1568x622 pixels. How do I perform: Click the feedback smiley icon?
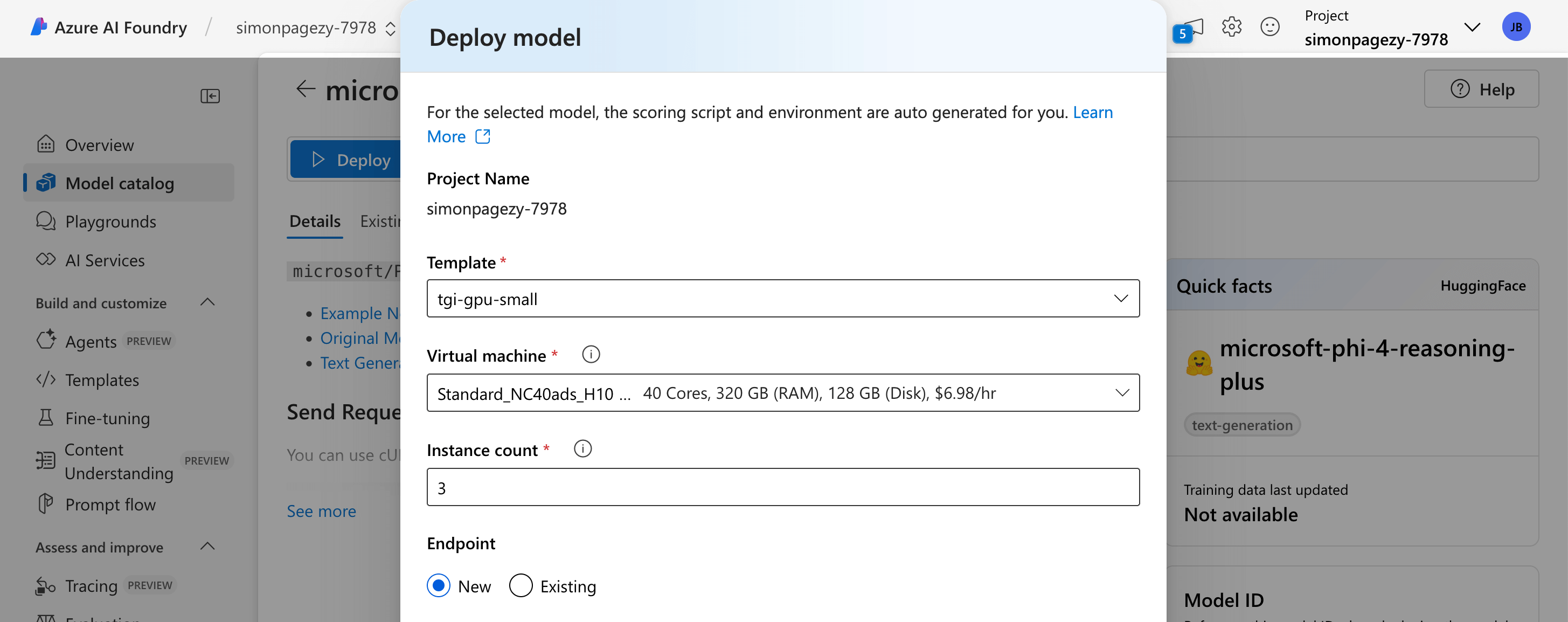tap(1269, 27)
